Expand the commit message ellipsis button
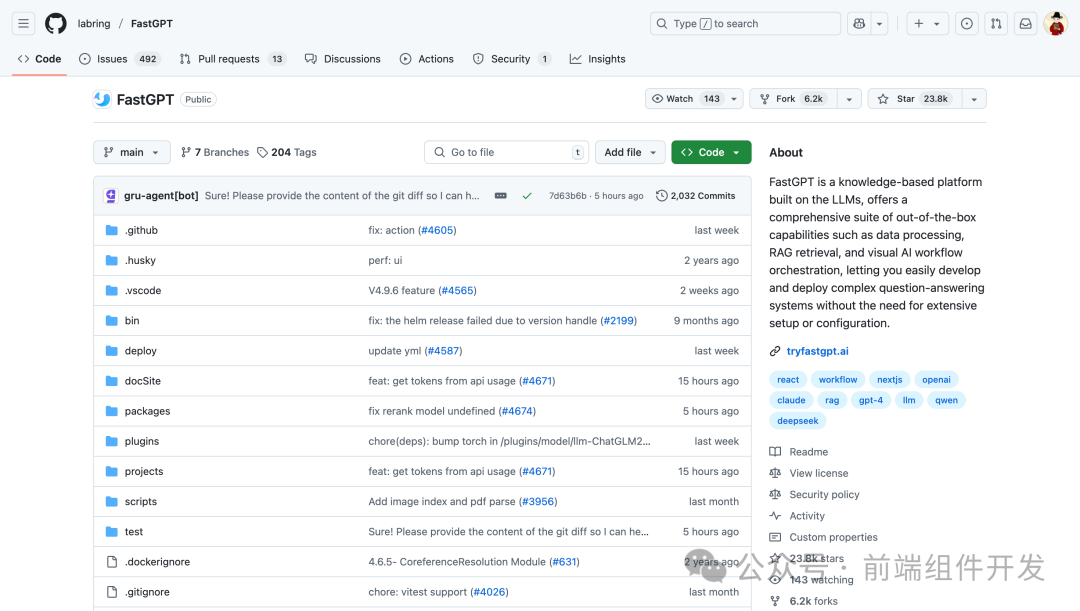The height and width of the screenshot is (611, 1080). click(501, 196)
